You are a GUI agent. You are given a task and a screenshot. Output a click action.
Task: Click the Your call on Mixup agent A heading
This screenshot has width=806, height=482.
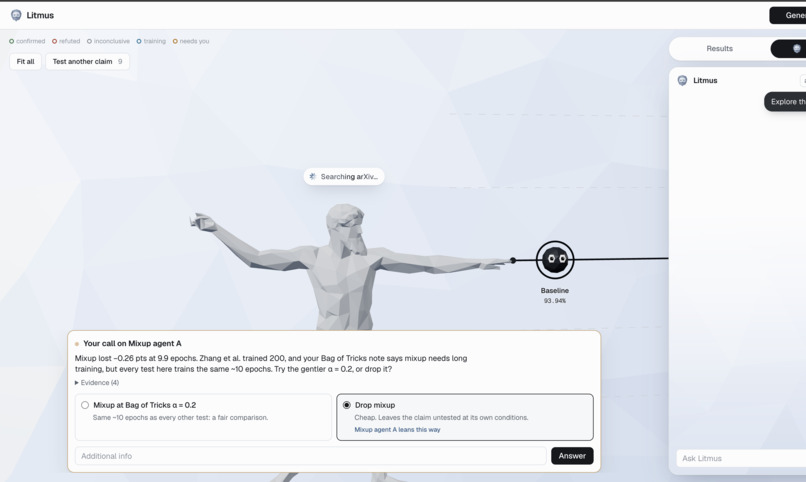click(x=132, y=343)
